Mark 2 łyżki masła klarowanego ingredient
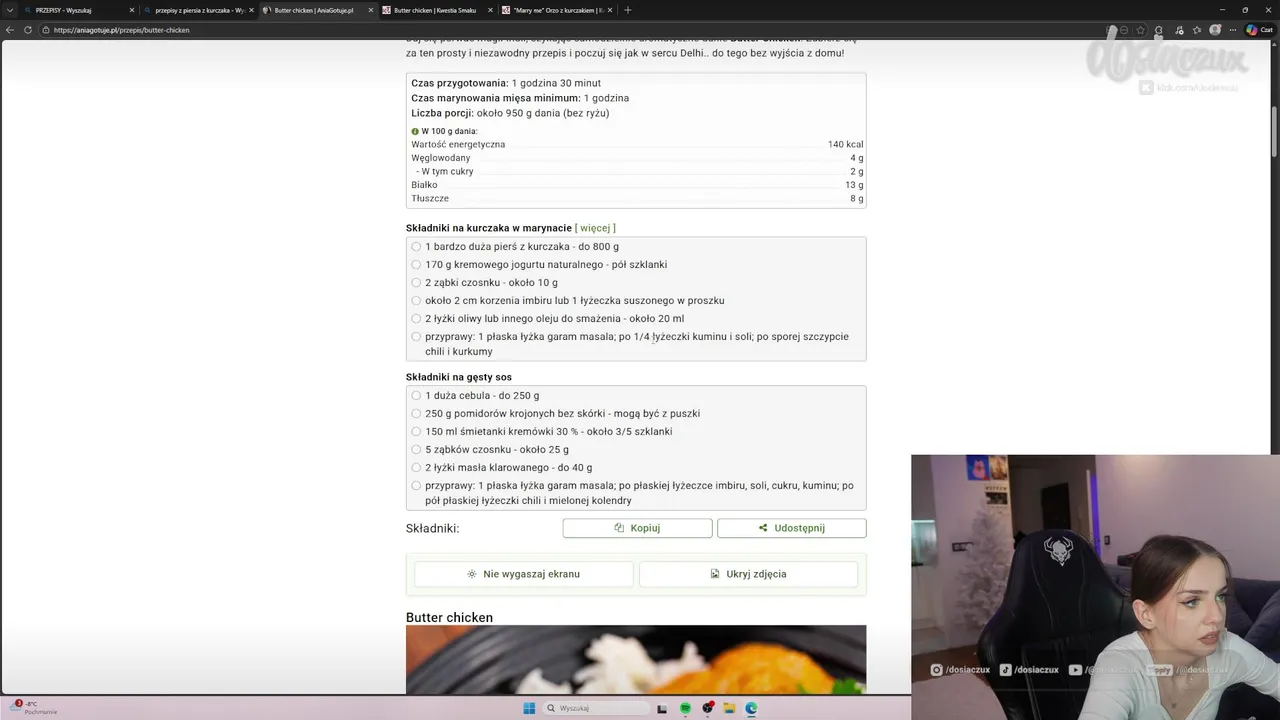The image size is (1280, 720). (416, 468)
